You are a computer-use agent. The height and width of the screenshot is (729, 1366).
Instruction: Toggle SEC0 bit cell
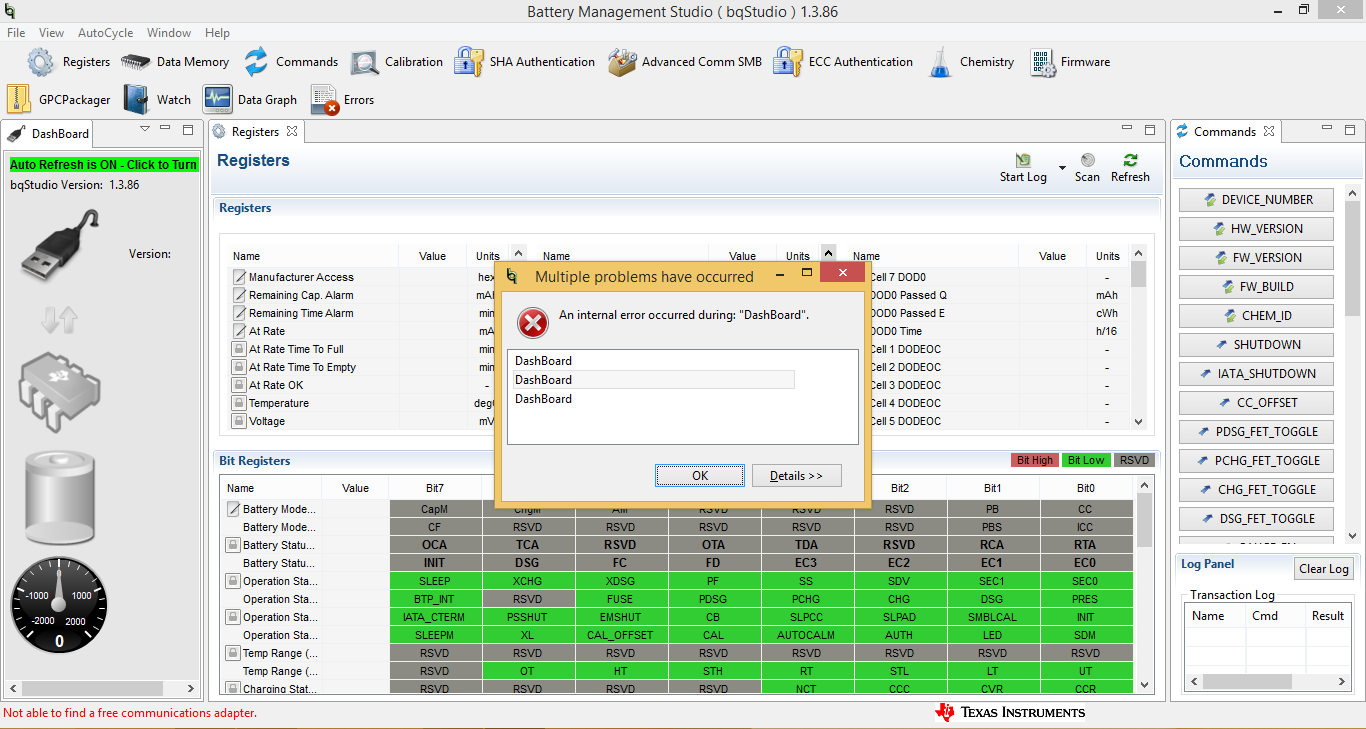[1086, 581]
